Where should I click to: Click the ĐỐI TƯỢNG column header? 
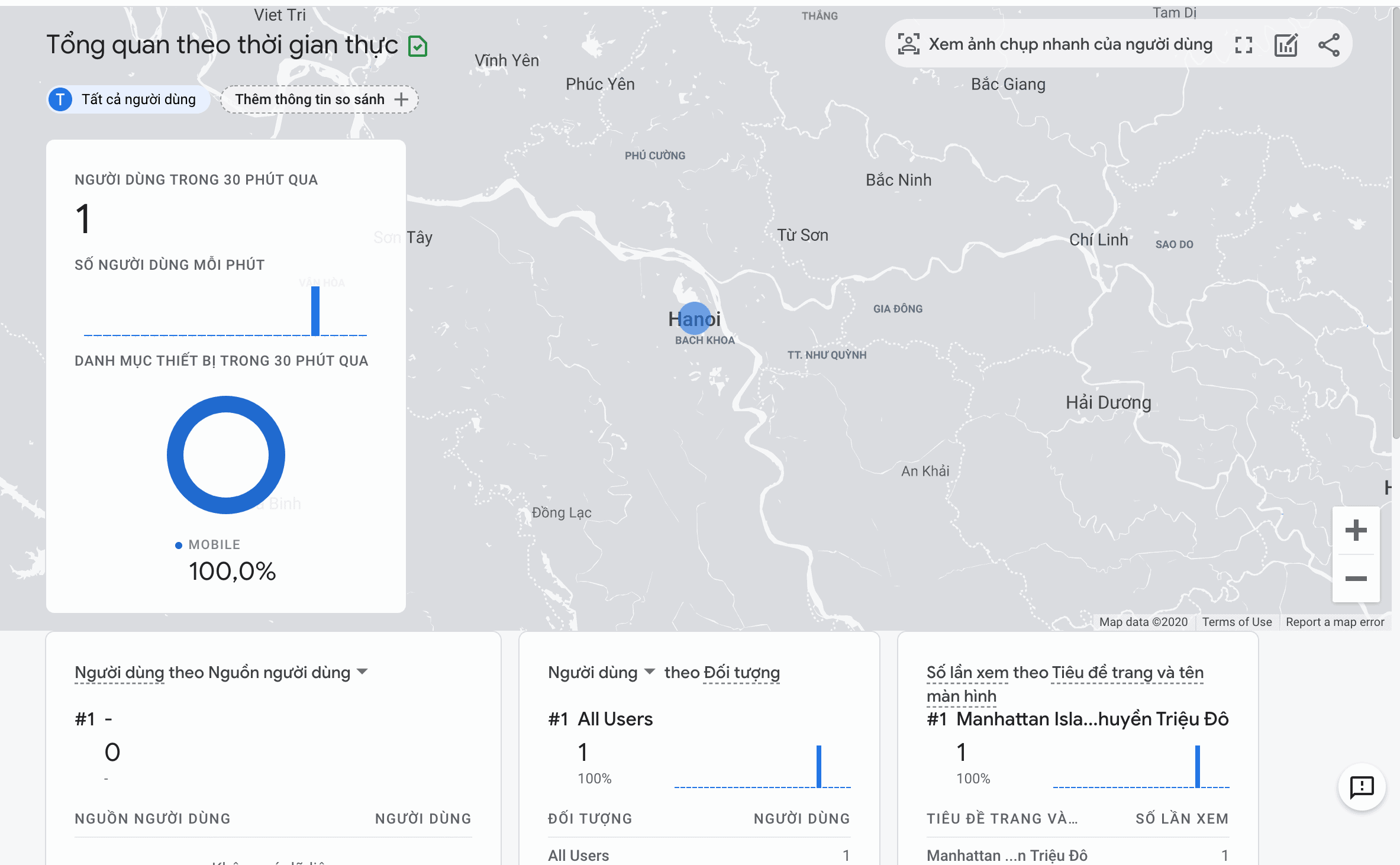click(590, 819)
